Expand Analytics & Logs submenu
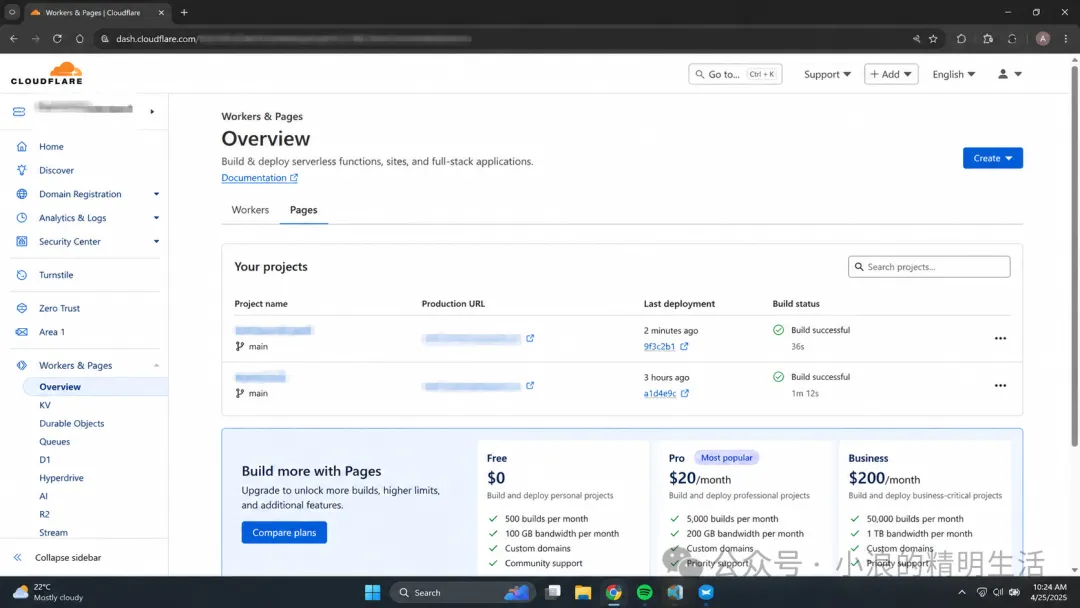The height and width of the screenshot is (608, 1080). click(x=156, y=218)
